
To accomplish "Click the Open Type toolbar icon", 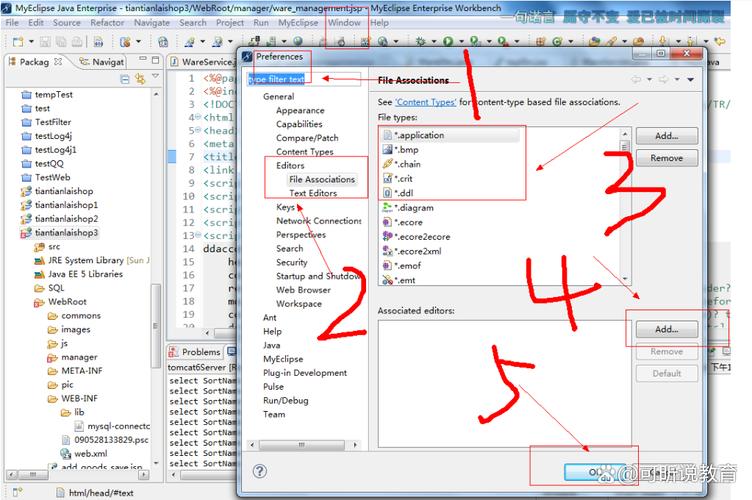I will click(x=594, y=42).
